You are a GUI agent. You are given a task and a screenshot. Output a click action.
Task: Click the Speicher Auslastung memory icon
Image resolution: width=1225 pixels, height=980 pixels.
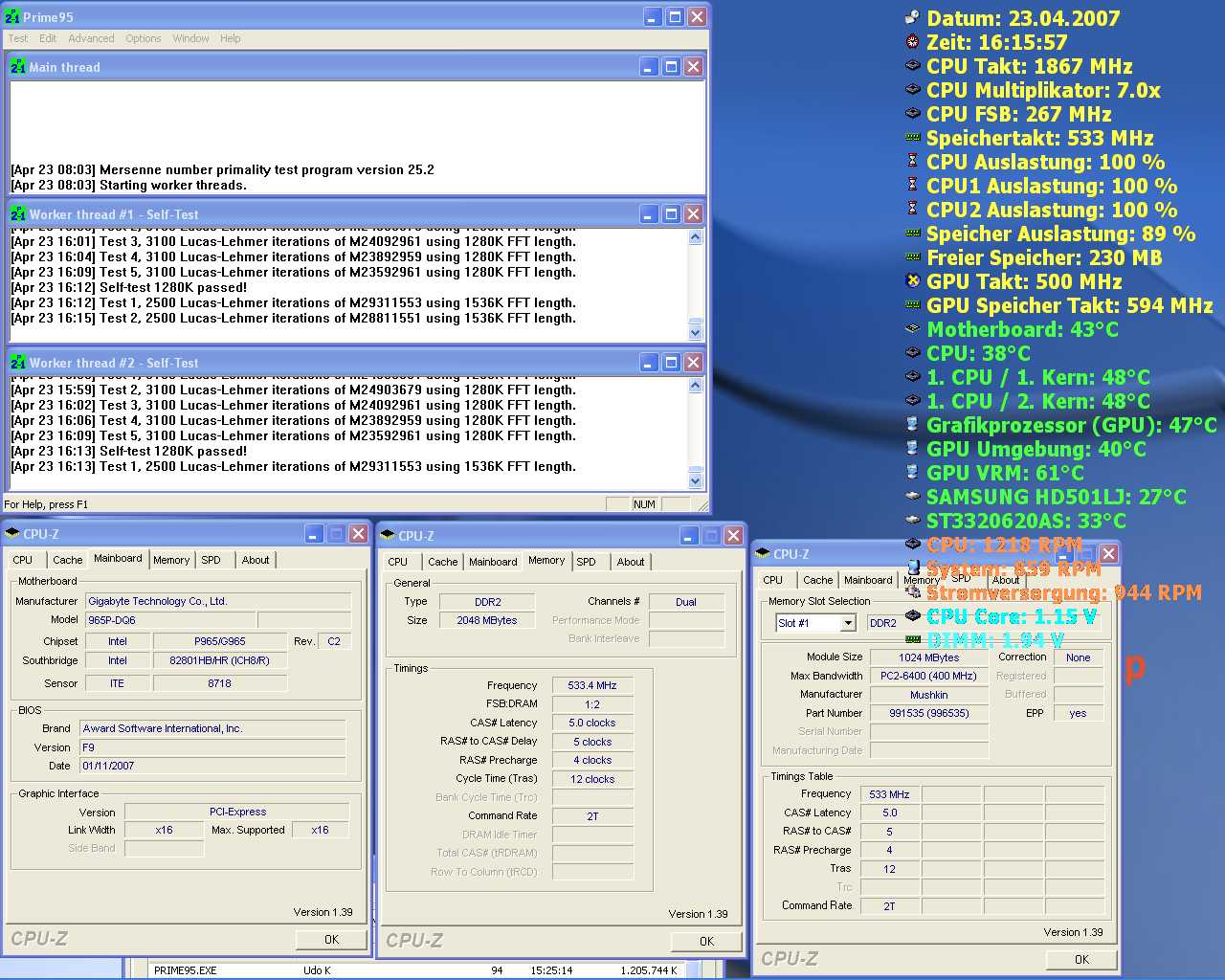coord(912,233)
